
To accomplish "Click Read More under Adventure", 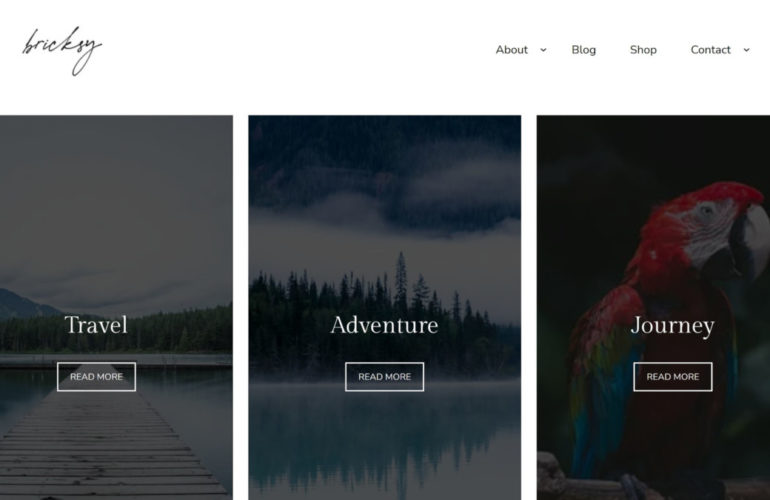I will [385, 377].
